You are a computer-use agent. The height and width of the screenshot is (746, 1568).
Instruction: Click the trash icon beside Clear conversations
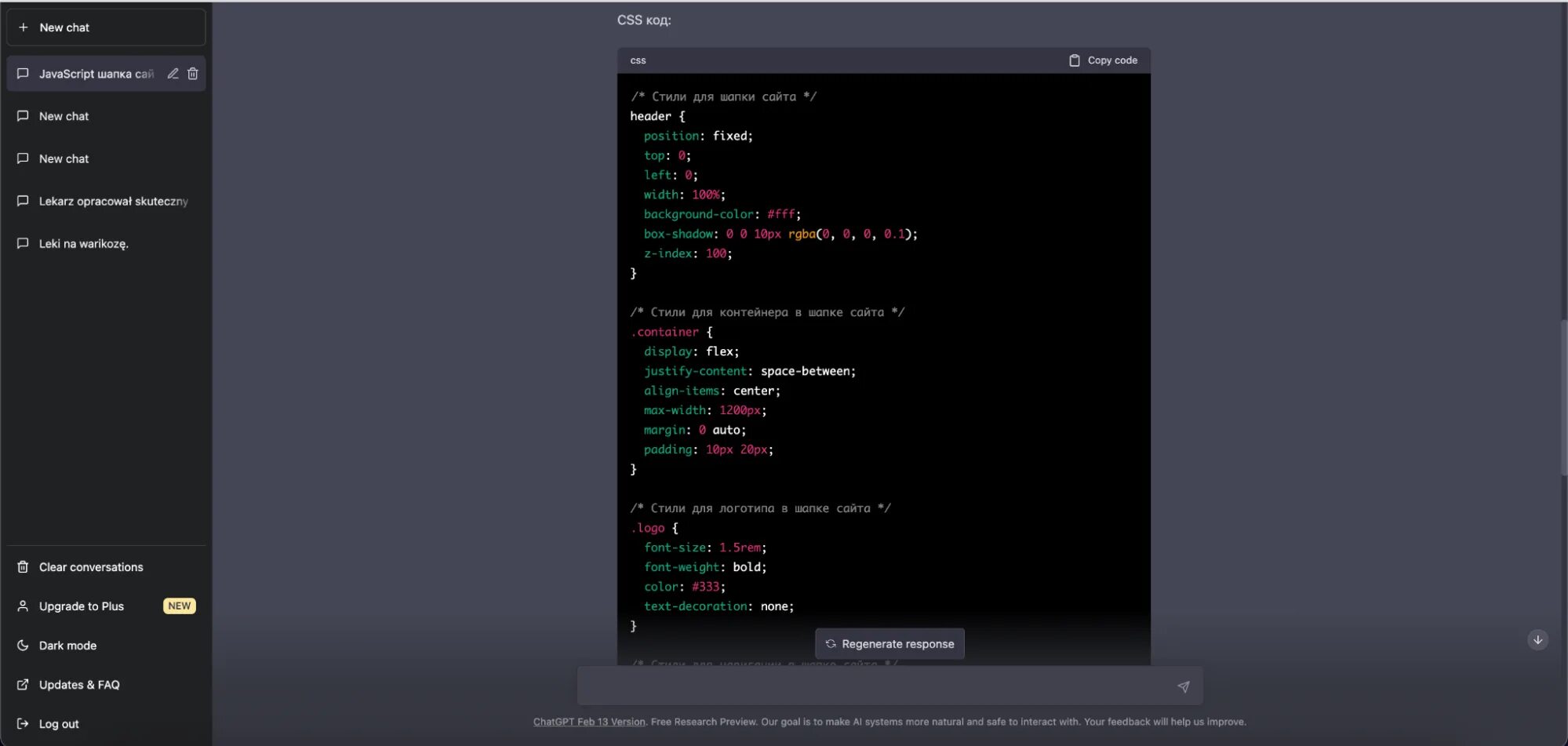pyautogui.click(x=24, y=567)
